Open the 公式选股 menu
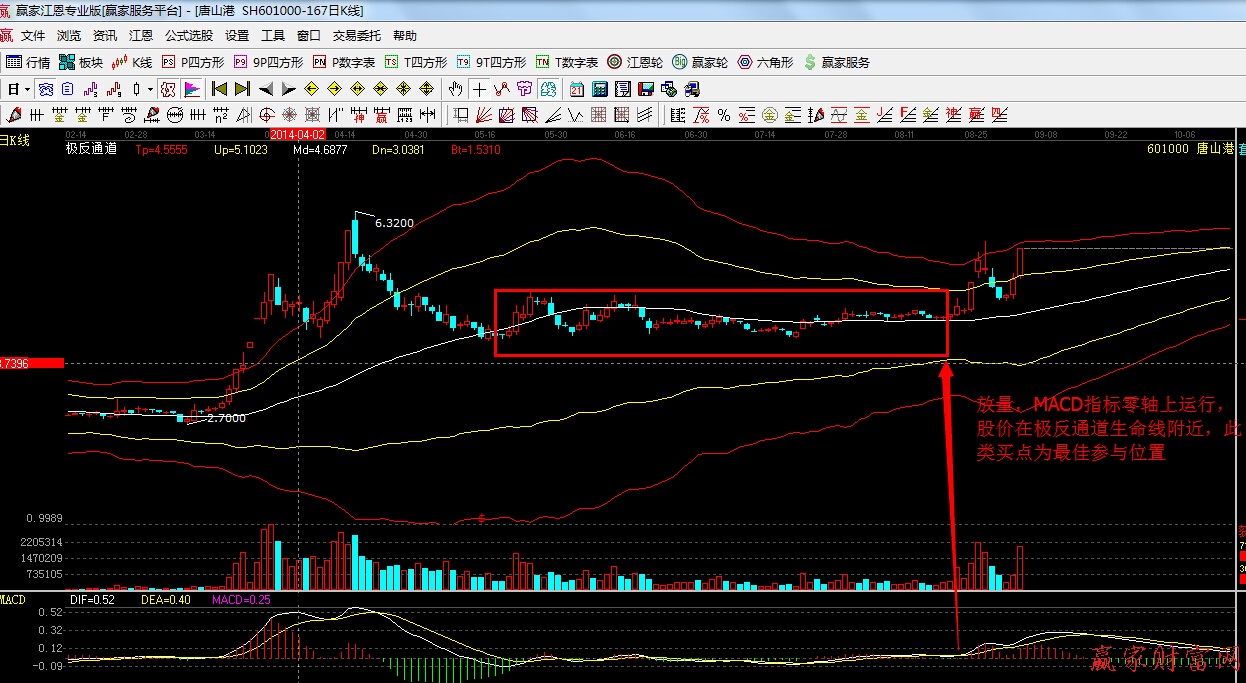1246x683 pixels. click(x=189, y=36)
